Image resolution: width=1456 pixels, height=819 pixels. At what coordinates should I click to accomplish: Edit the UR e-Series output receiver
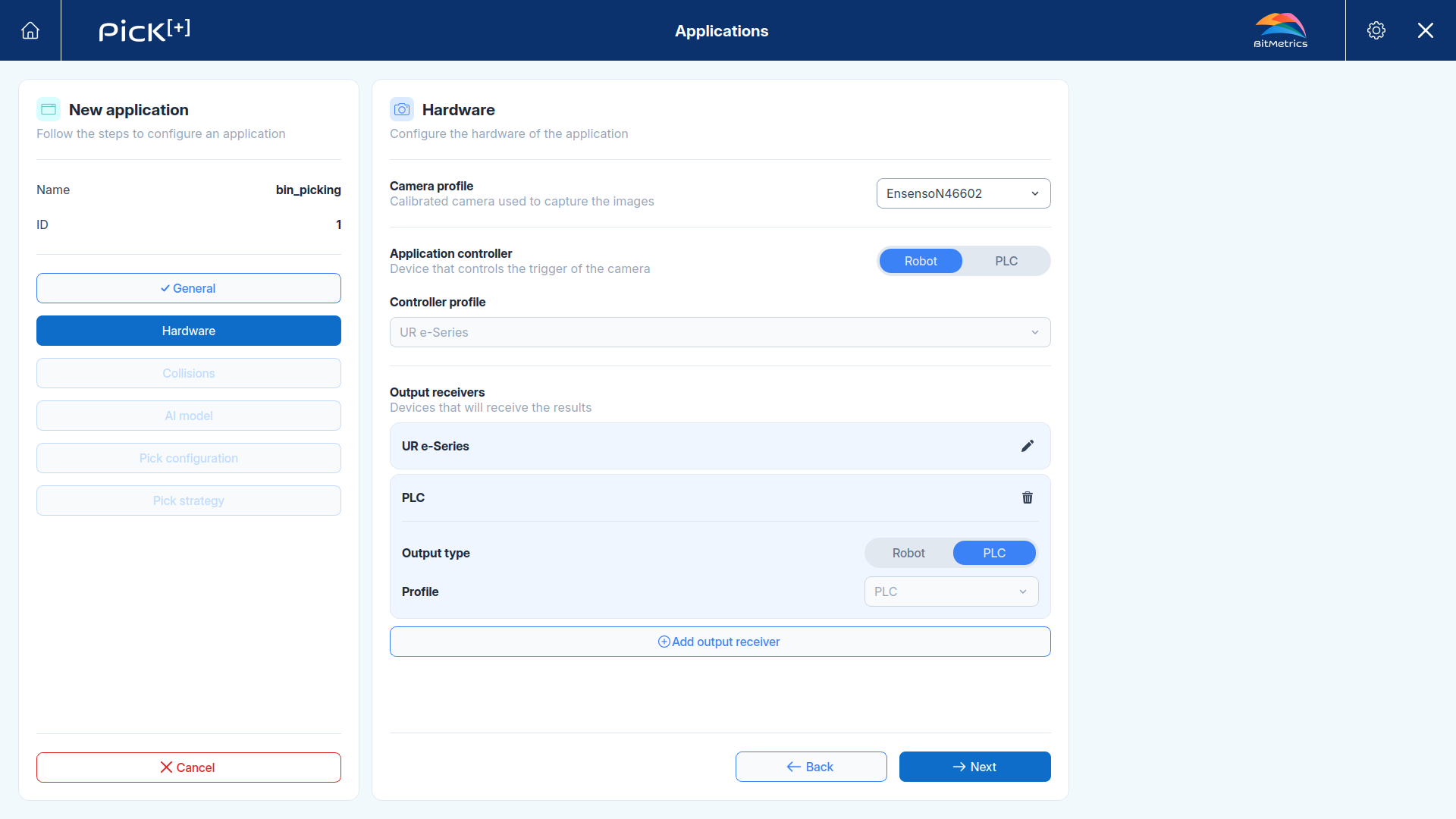1028,446
